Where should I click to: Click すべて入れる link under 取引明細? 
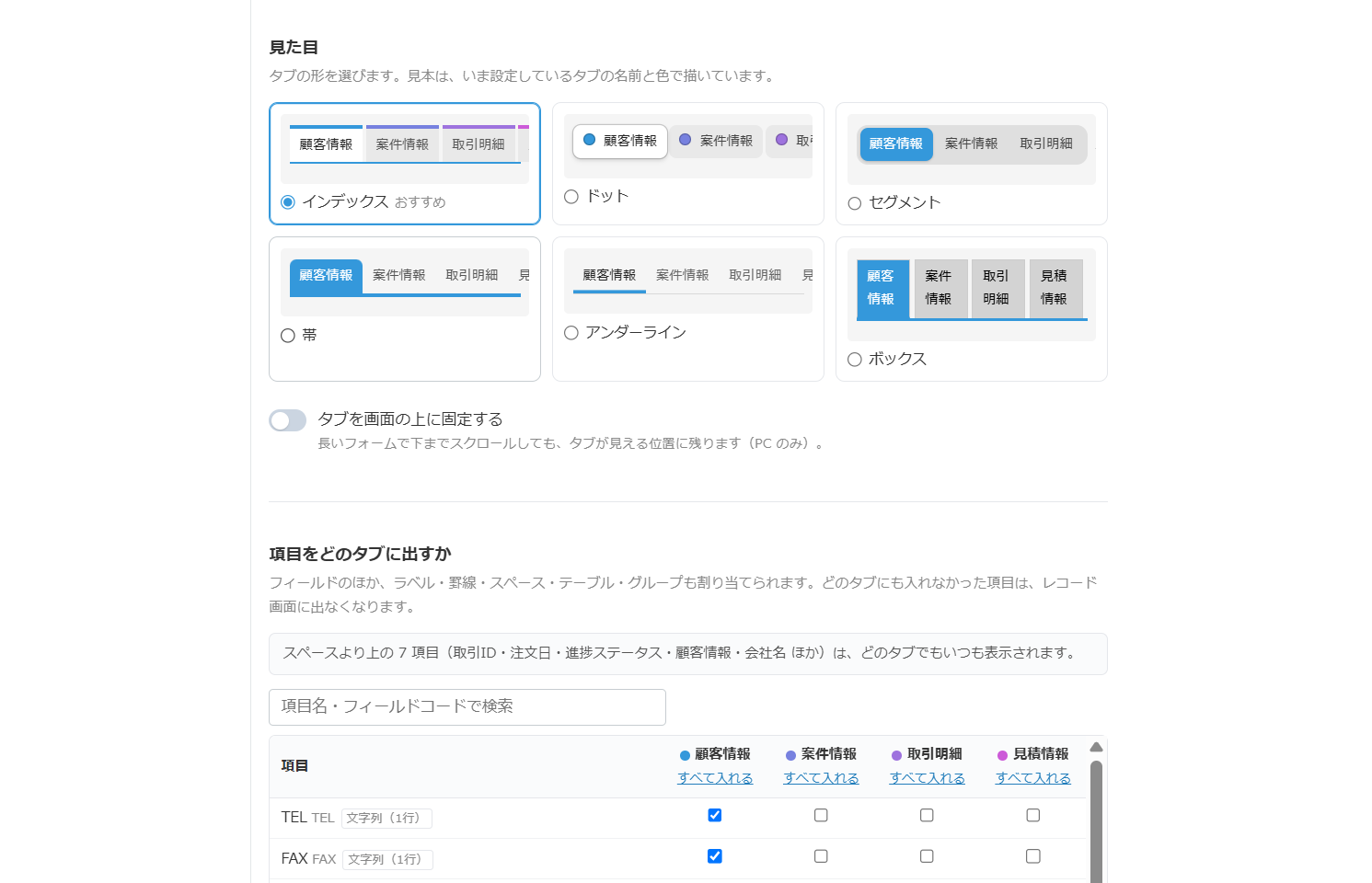click(928, 778)
